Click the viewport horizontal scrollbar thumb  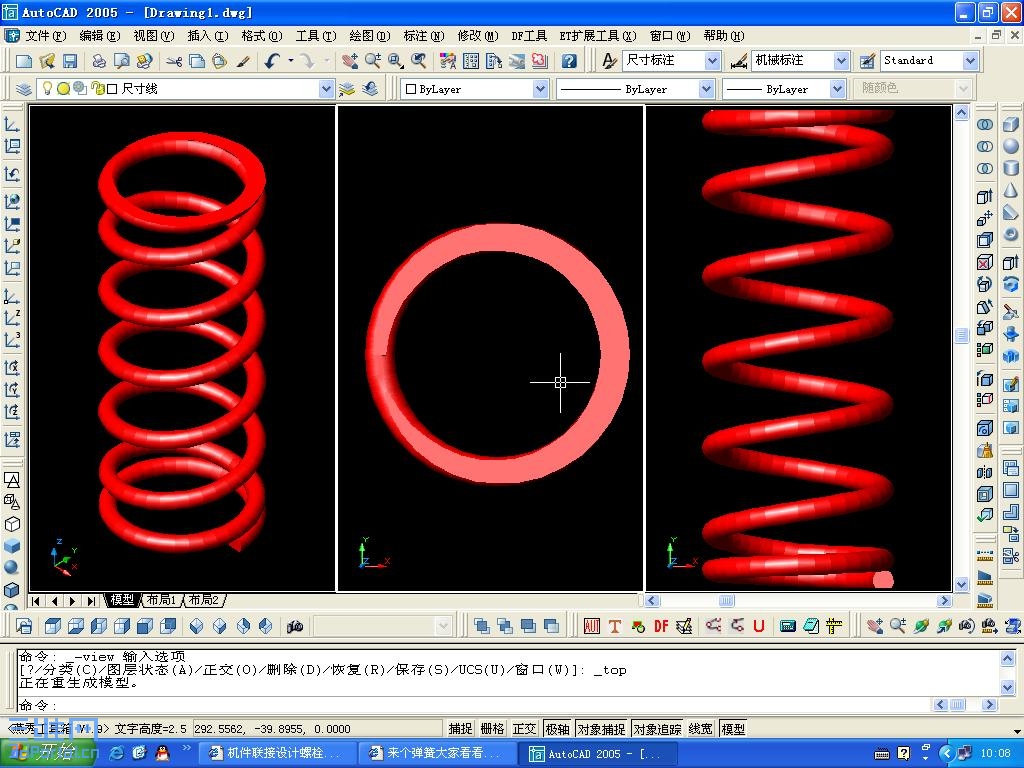click(x=726, y=600)
